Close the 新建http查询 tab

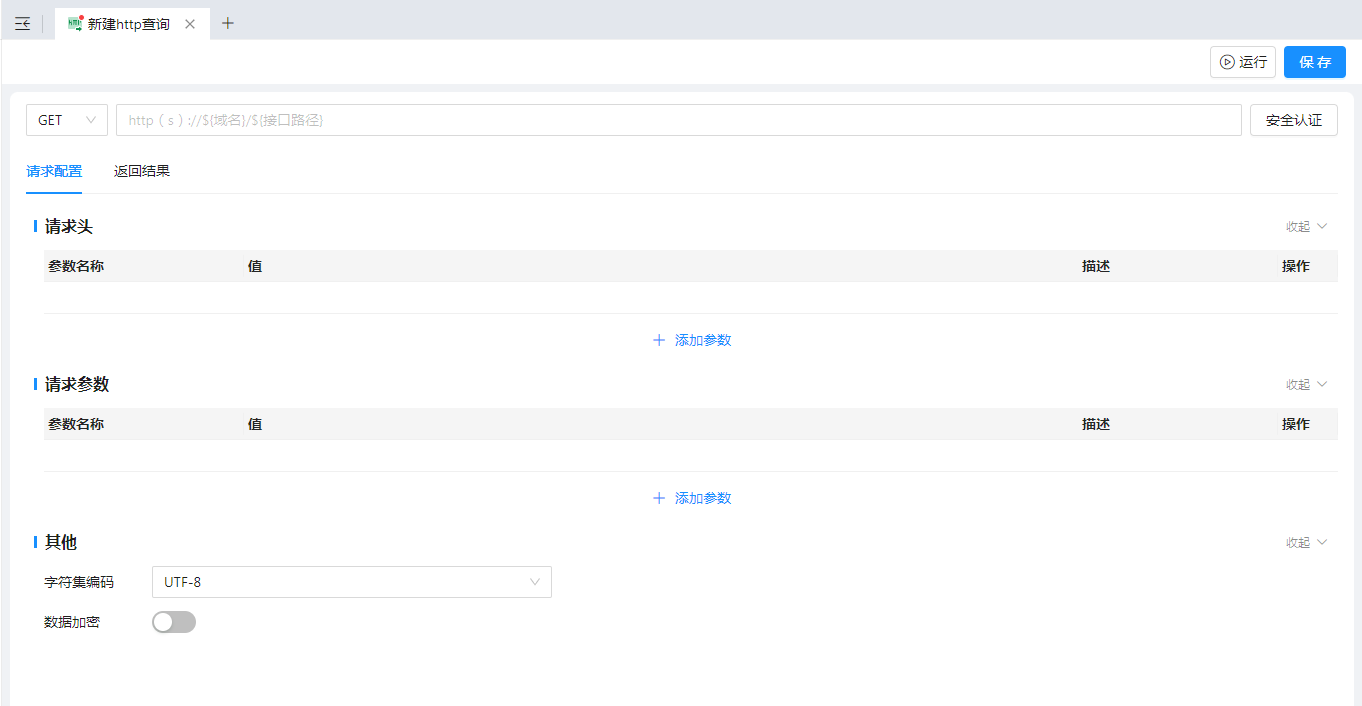pyautogui.click(x=190, y=24)
